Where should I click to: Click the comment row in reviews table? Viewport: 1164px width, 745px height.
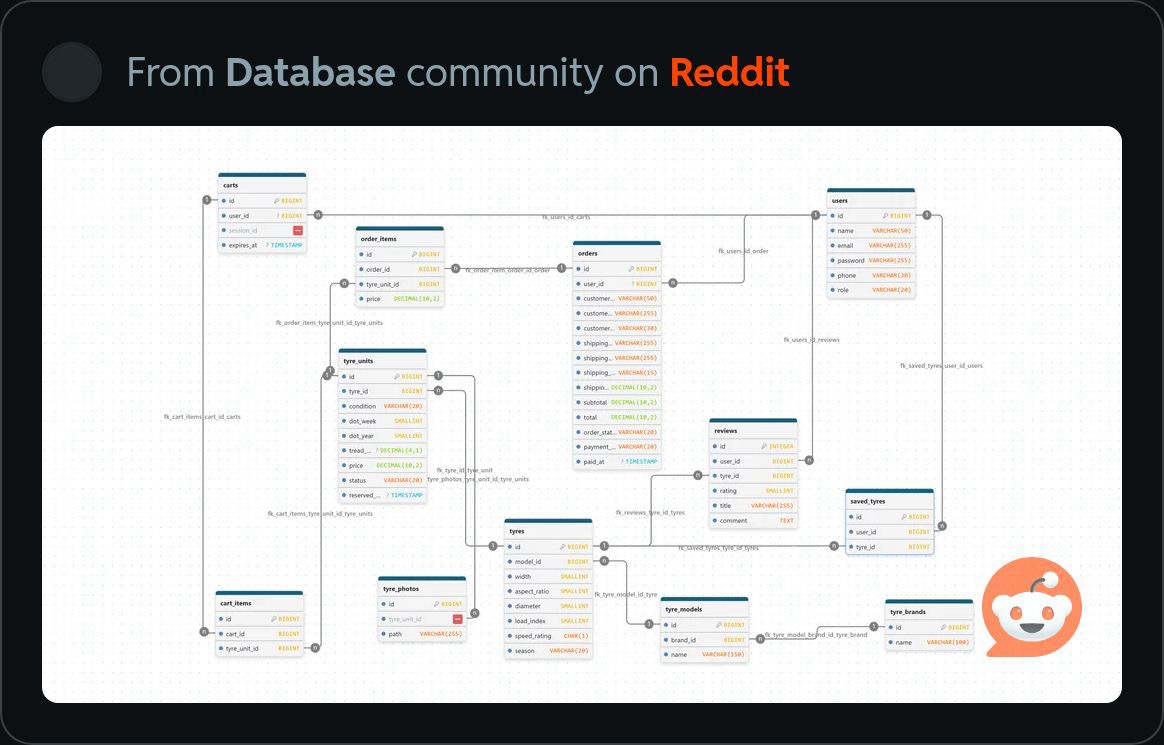click(x=753, y=520)
